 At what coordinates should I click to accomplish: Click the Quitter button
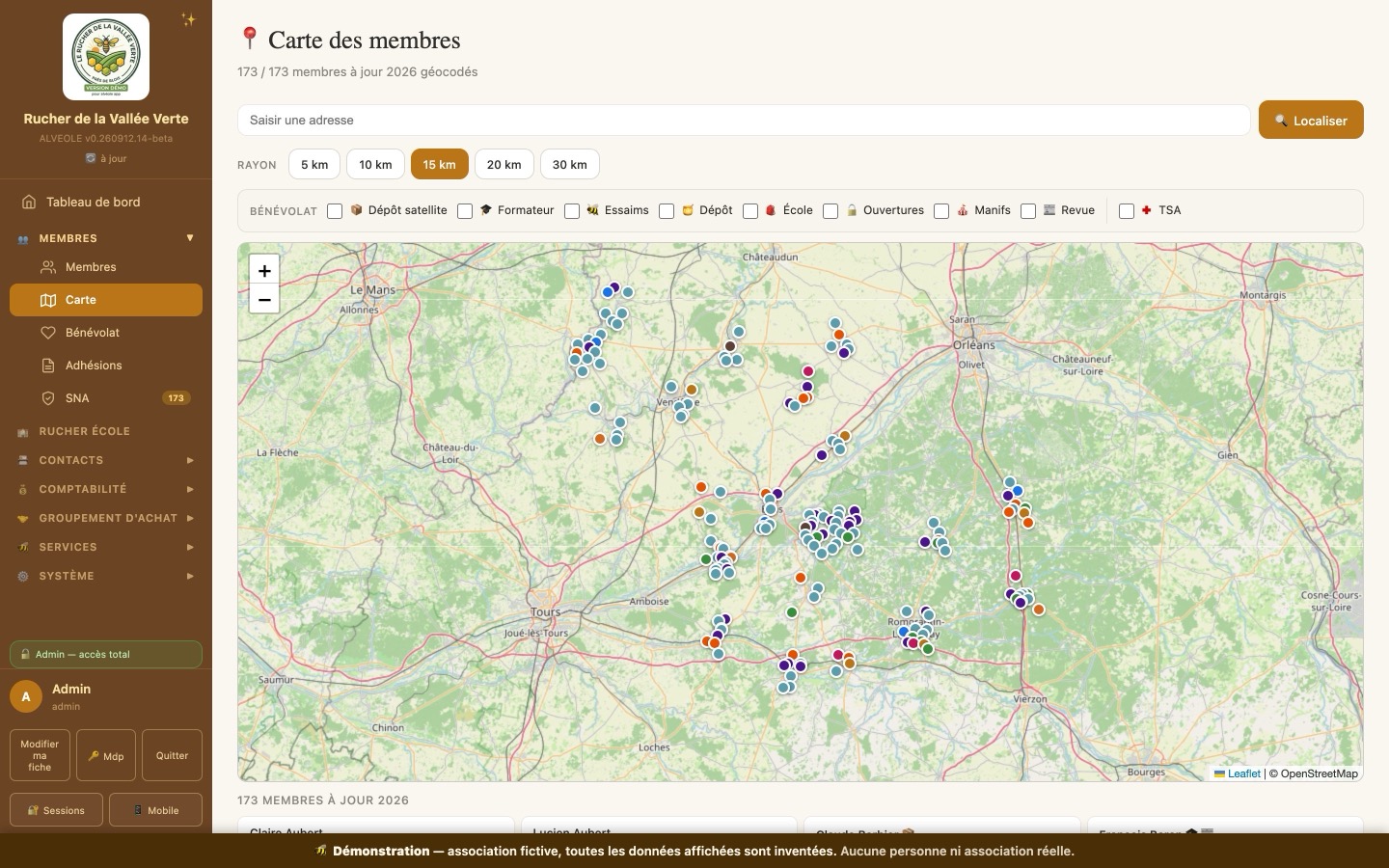(172, 755)
